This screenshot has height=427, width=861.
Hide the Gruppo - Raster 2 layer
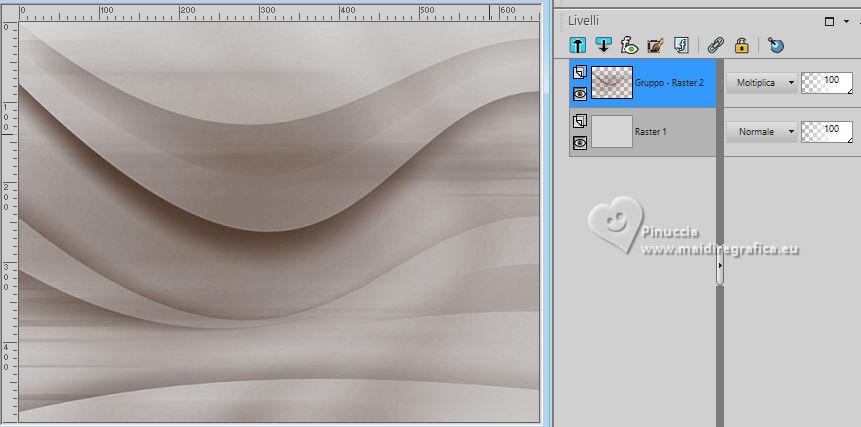(579, 94)
